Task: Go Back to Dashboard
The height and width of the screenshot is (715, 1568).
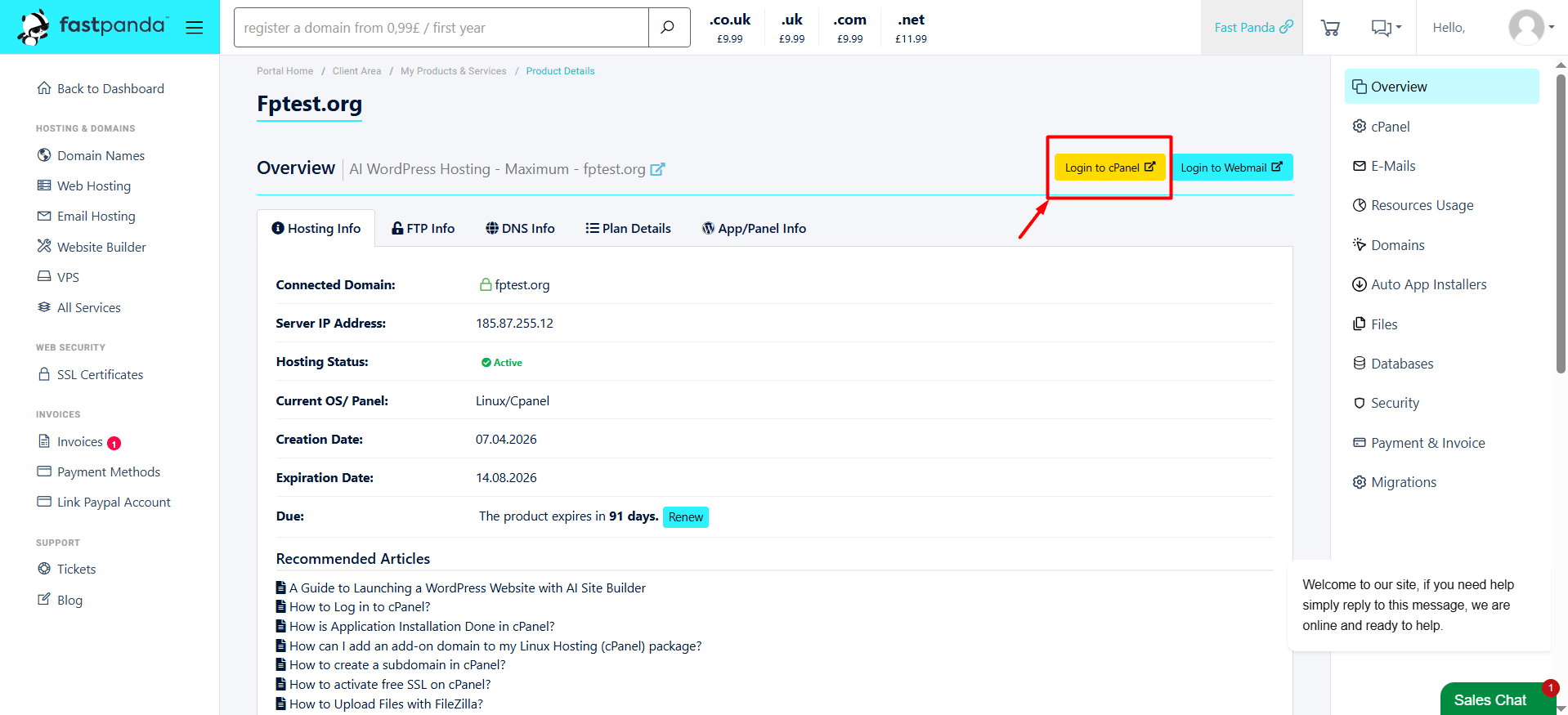Action: [101, 88]
